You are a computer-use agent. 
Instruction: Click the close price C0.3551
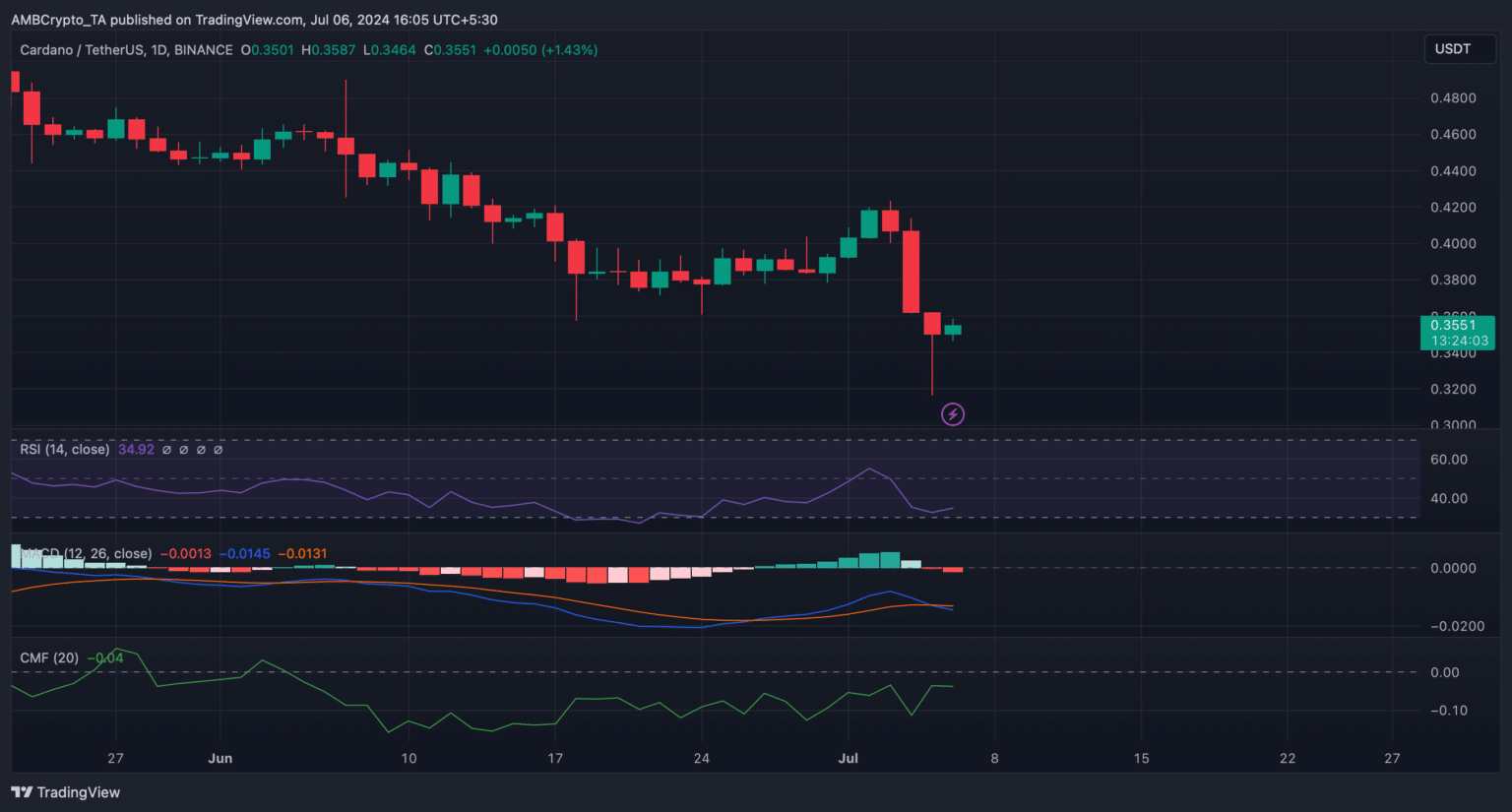(450, 50)
